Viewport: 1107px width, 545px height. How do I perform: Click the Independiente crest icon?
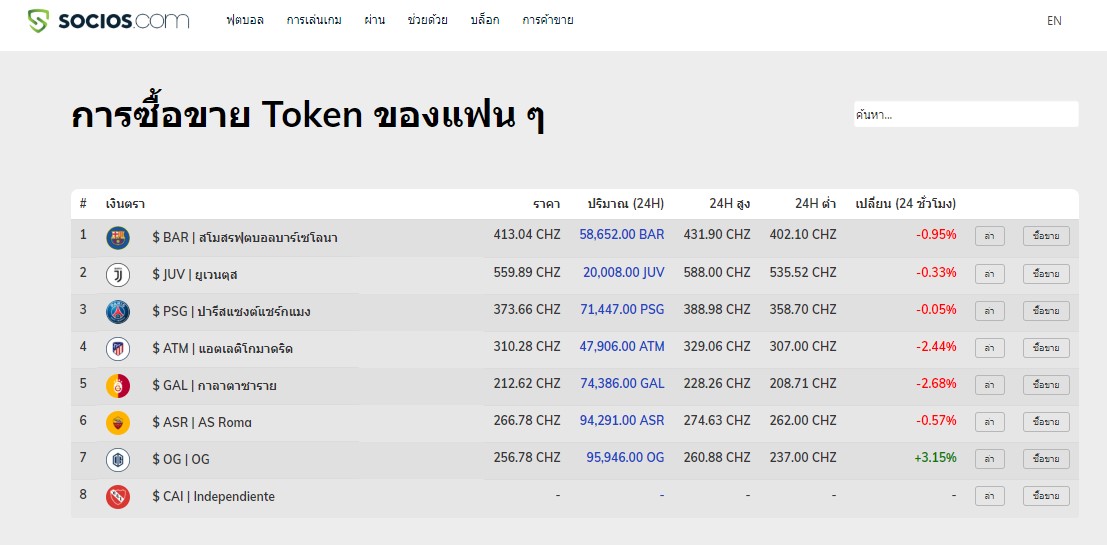click(118, 496)
